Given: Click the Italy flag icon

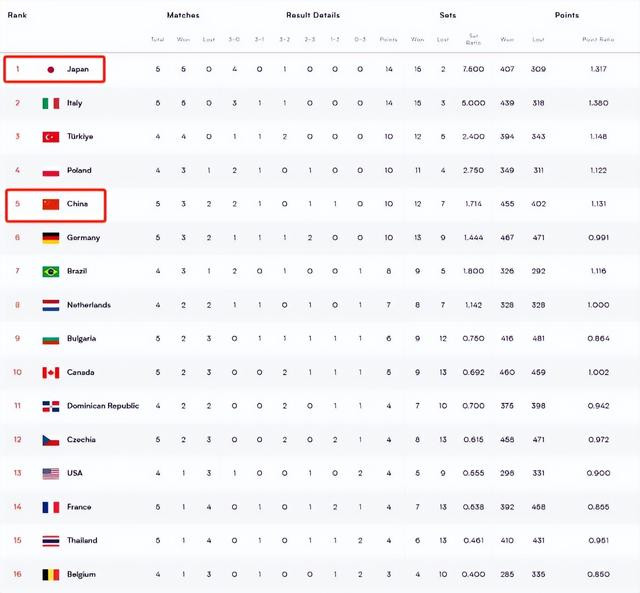Looking at the screenshot, I should tap(51, 103).
